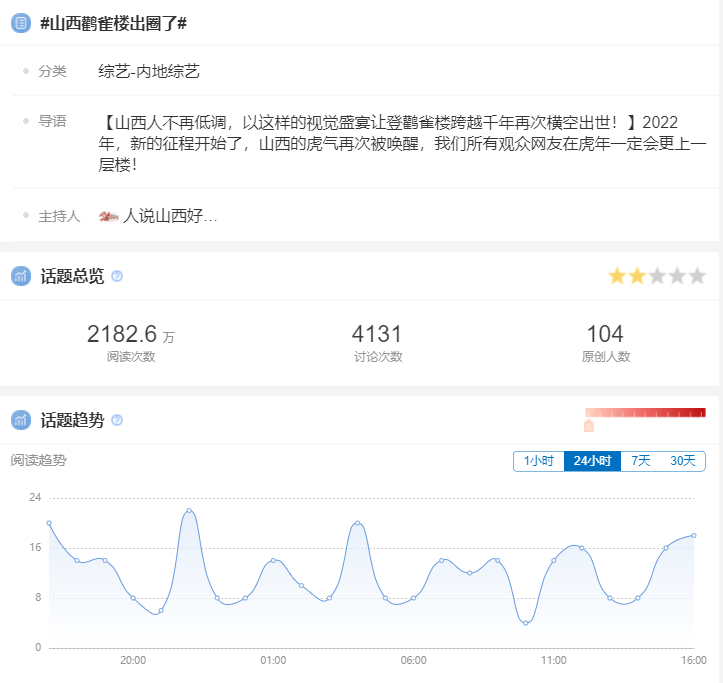Screen dimensions: 723x683
Task: Click the red heat gradient bar
Action: pos(646,413)
